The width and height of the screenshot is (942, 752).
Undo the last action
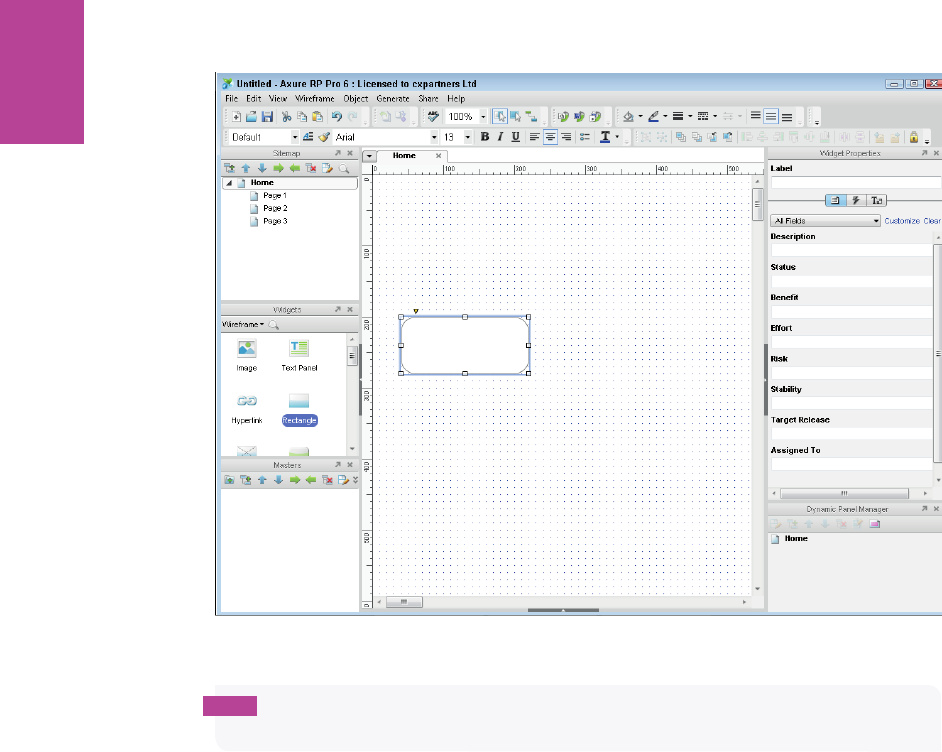[336, 117]
